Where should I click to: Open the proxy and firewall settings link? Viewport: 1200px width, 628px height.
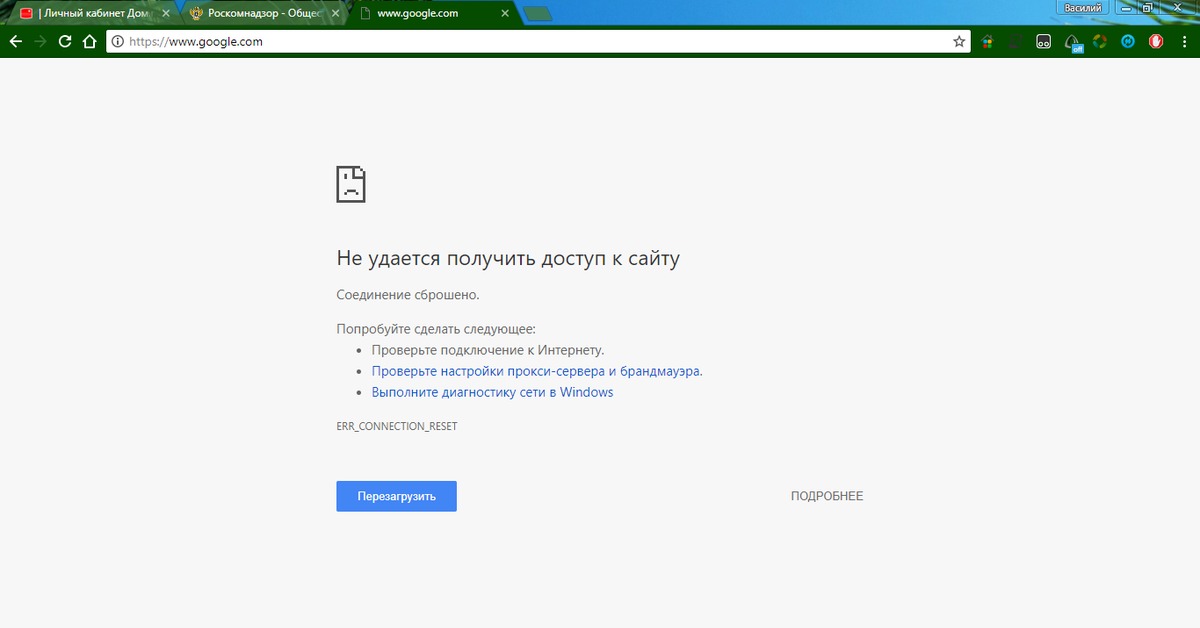537,371
